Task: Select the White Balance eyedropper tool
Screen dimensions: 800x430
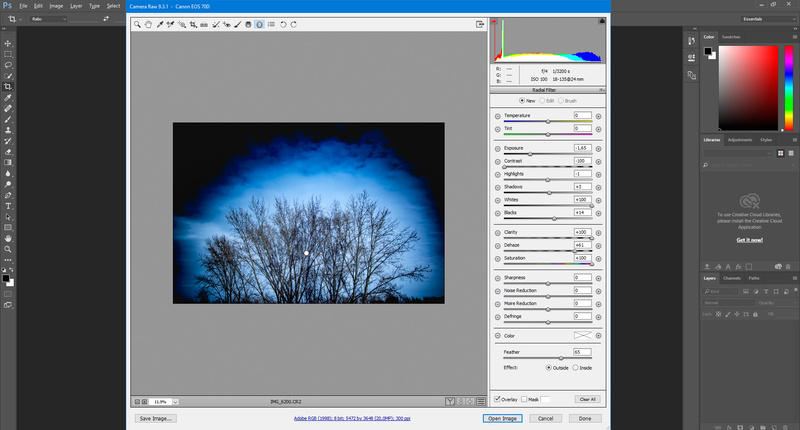Action: click(x=159, y=23)
